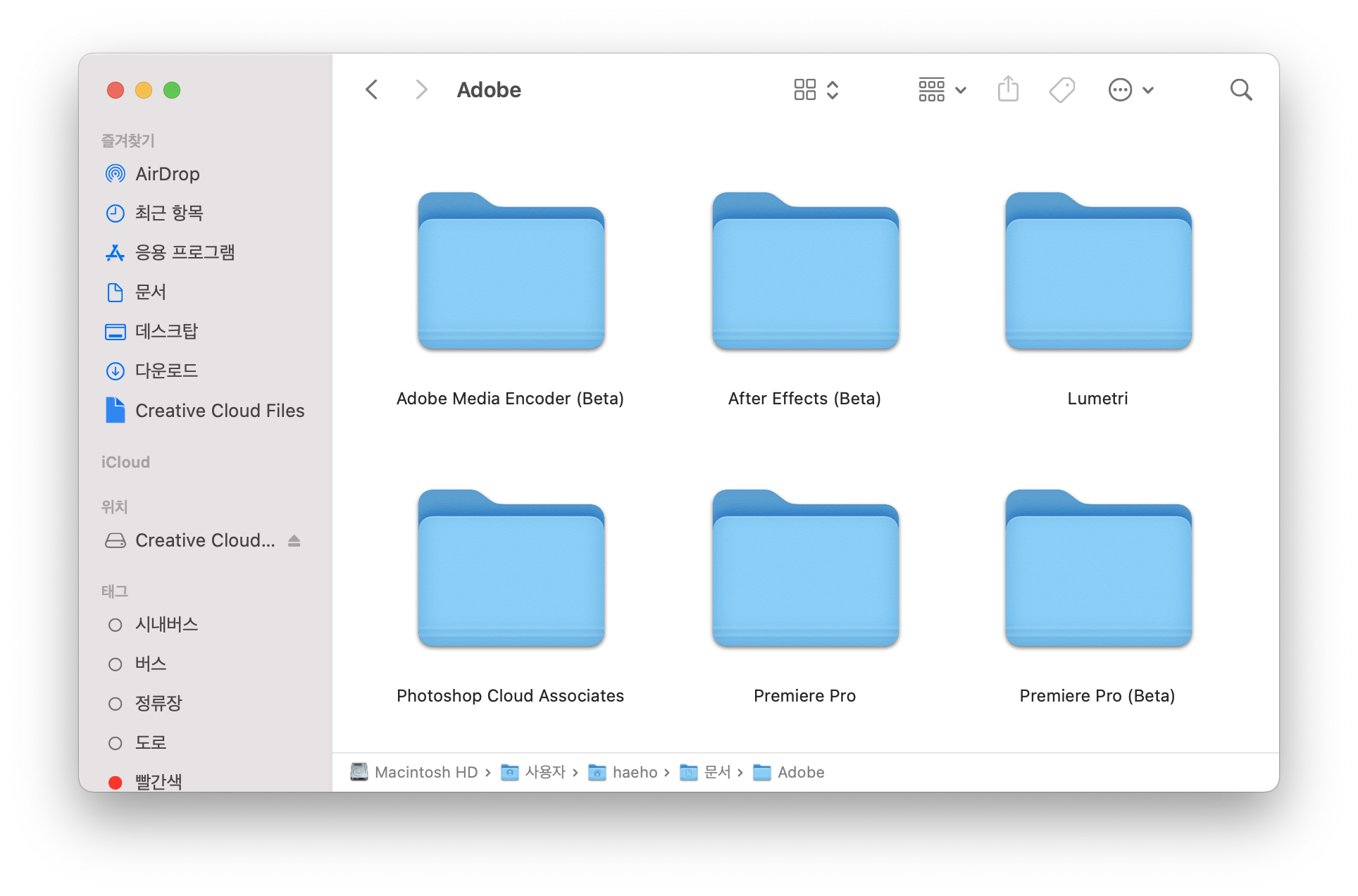Open the search magnifier icon

click(1240, 89)
